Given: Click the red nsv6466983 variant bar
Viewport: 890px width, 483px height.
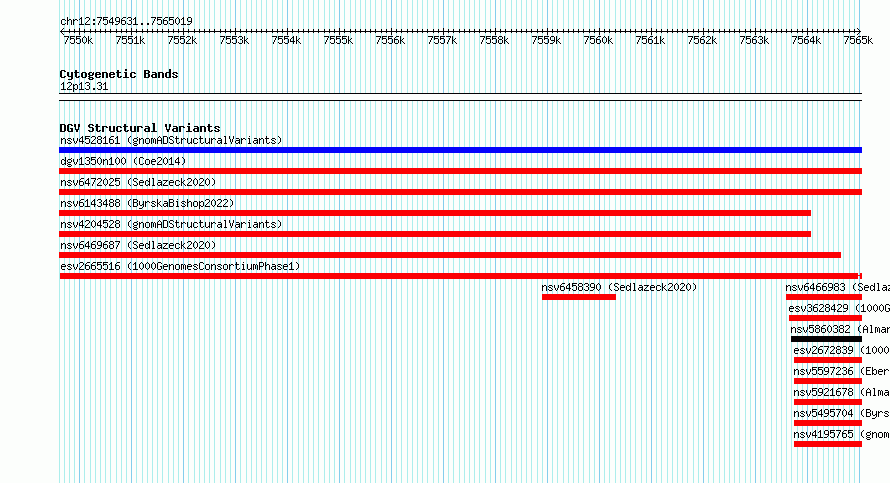Looking at the screenshot, I should (824, 297).
